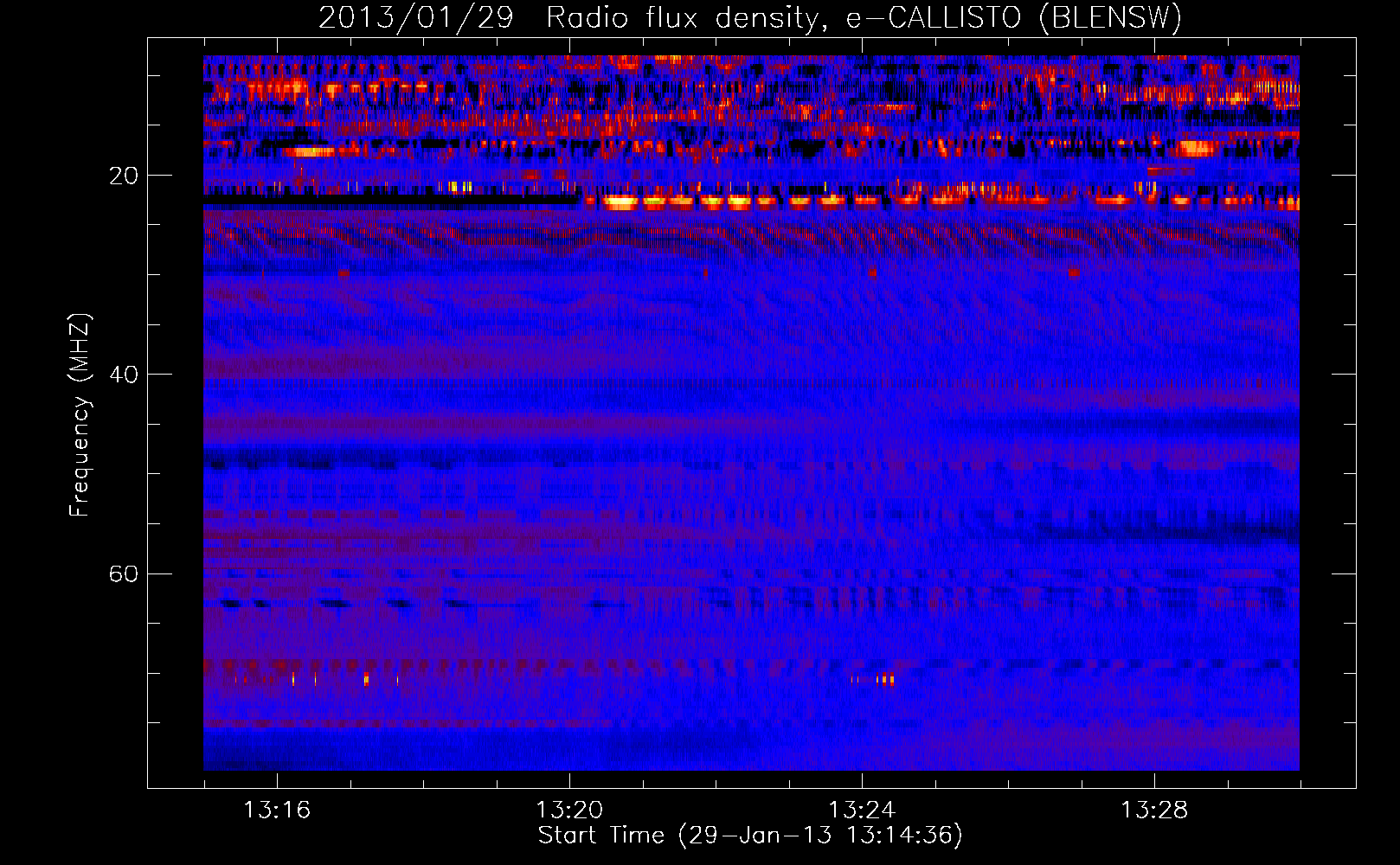Image resolution: width=1400 pixels, height=865 pixels.
Task: Click the 60 frequency tick label
Action: coord(124,573)
